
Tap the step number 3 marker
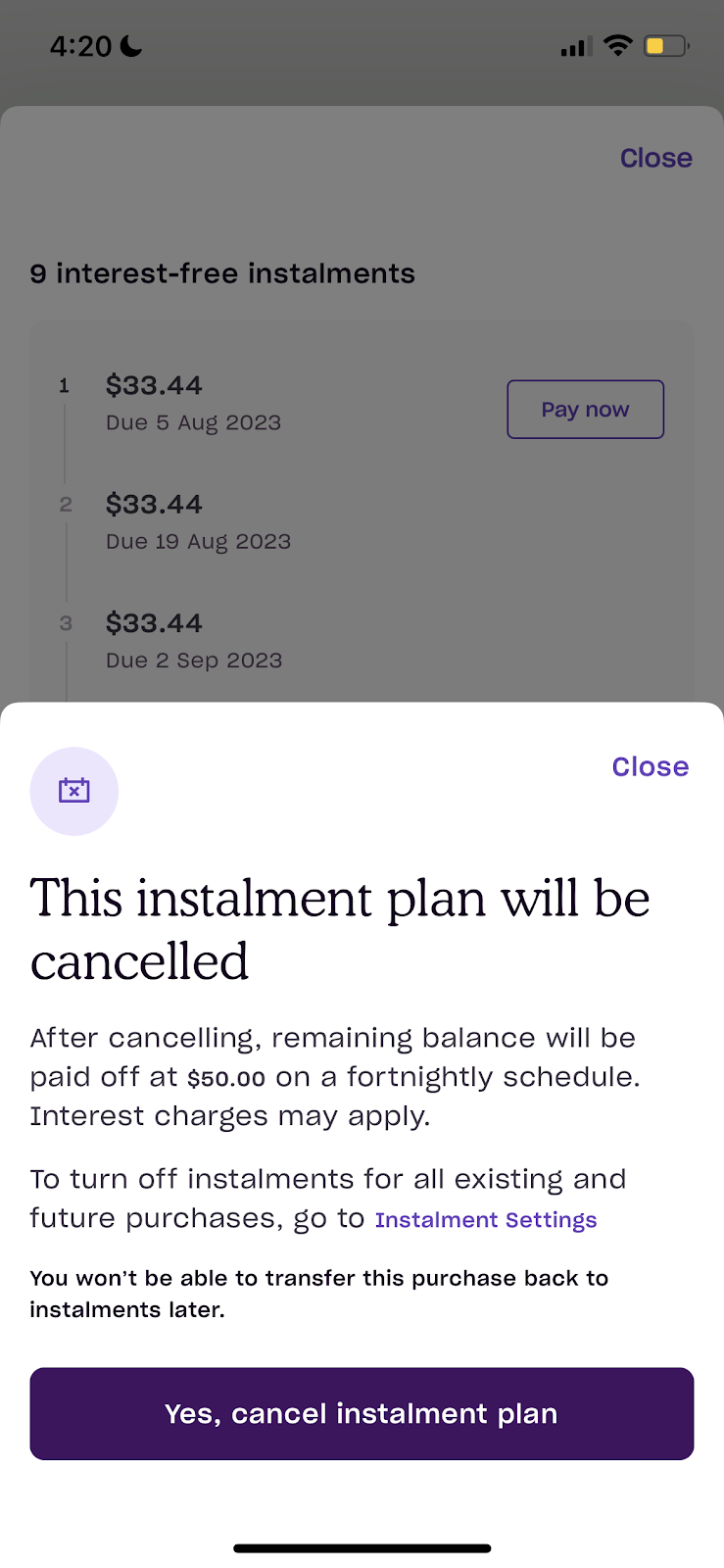(x=66, y=623)
